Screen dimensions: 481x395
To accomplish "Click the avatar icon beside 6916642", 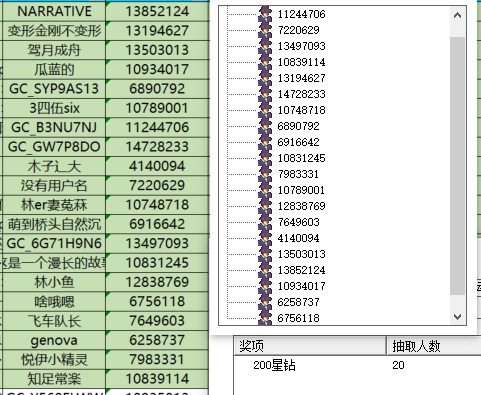I will 265,142.
